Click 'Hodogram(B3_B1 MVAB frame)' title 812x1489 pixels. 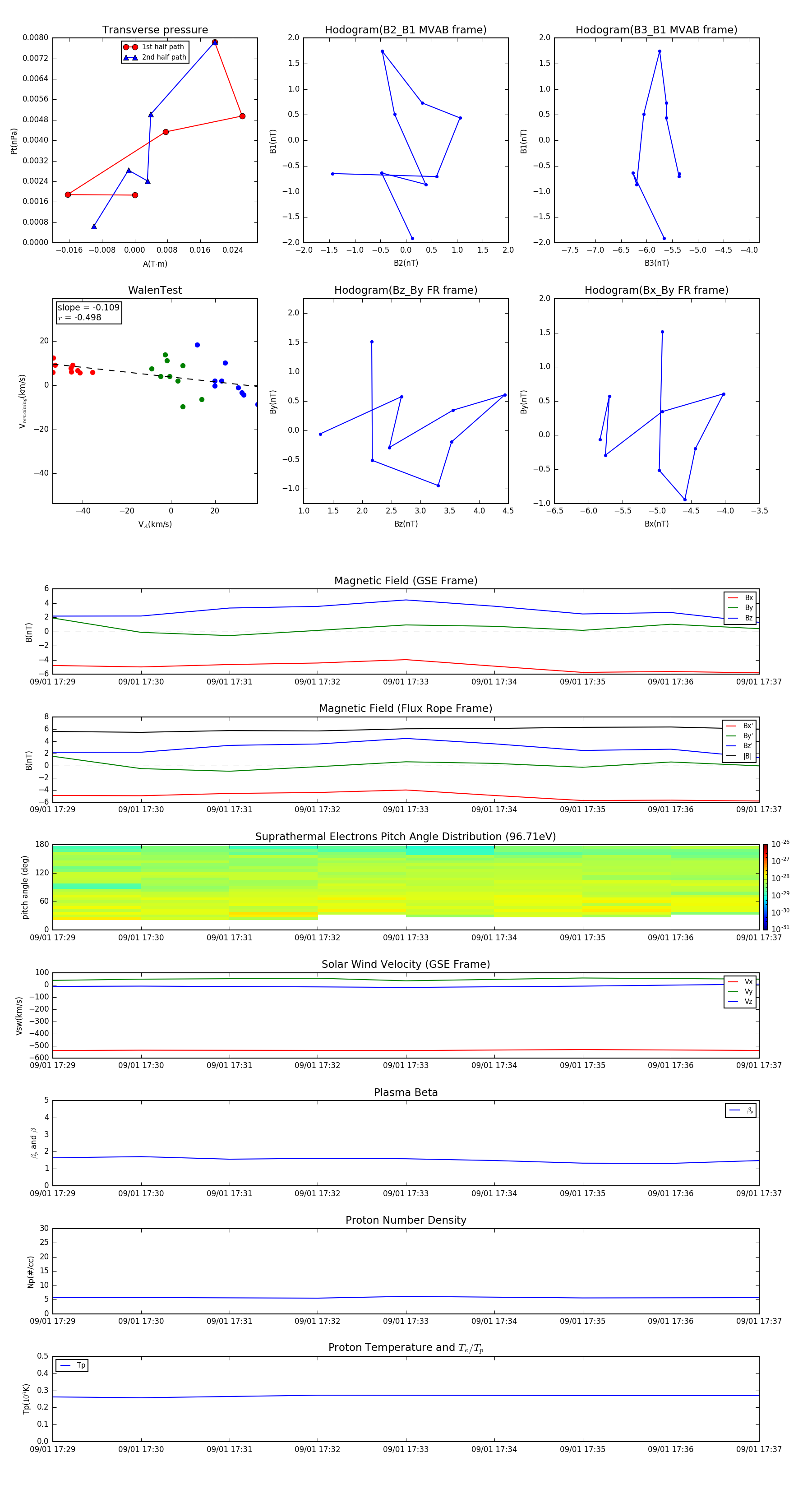pyautogui.click(x=656, y=30)
